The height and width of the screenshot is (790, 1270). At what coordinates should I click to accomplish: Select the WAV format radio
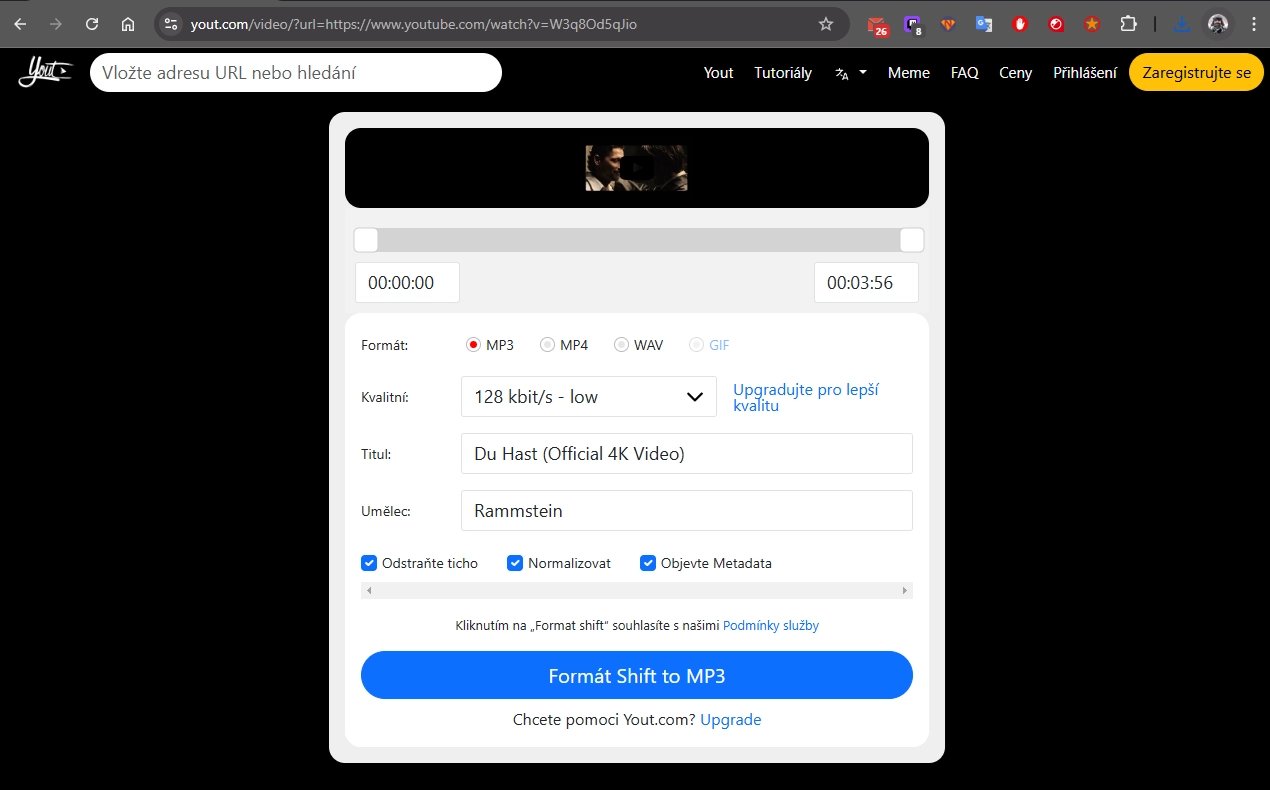coord(621,345)
